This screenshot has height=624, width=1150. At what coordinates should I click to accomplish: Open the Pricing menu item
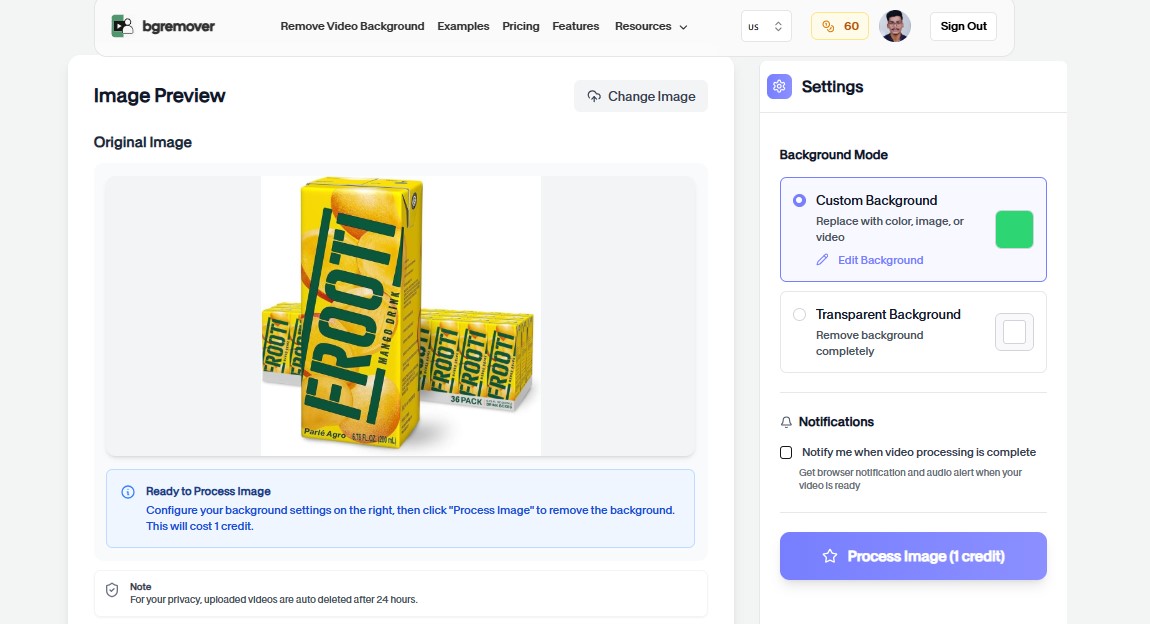point(521,26)
